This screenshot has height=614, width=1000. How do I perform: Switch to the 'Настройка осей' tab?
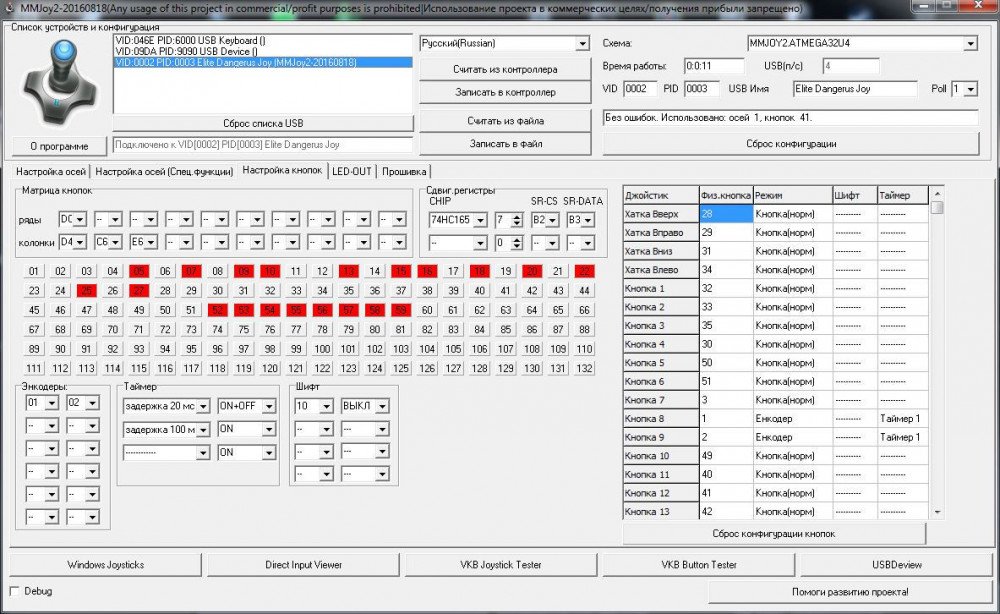[50, 171]
